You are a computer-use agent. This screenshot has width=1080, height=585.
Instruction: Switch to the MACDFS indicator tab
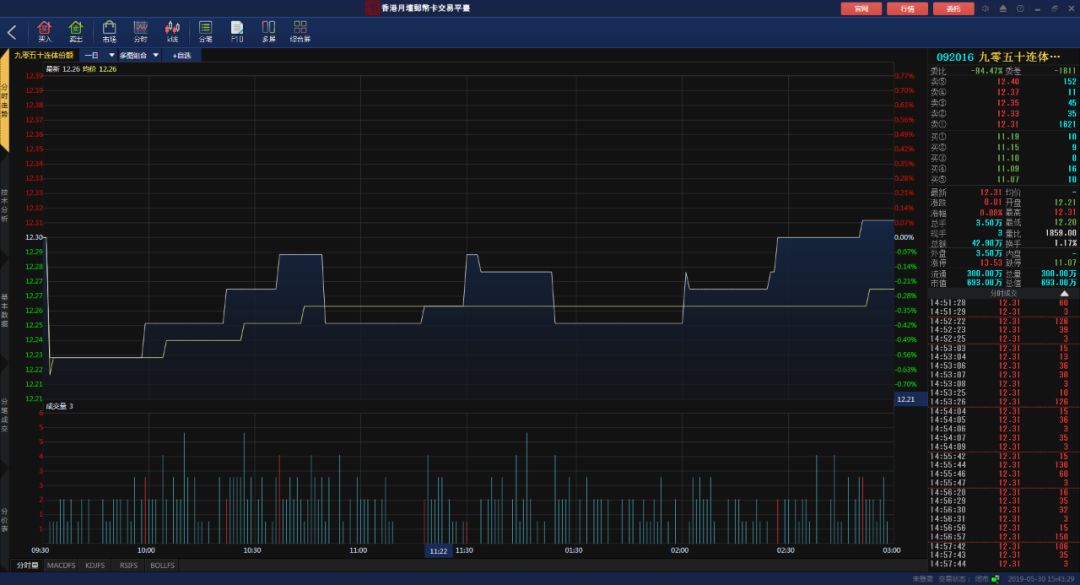coord(61,565)
